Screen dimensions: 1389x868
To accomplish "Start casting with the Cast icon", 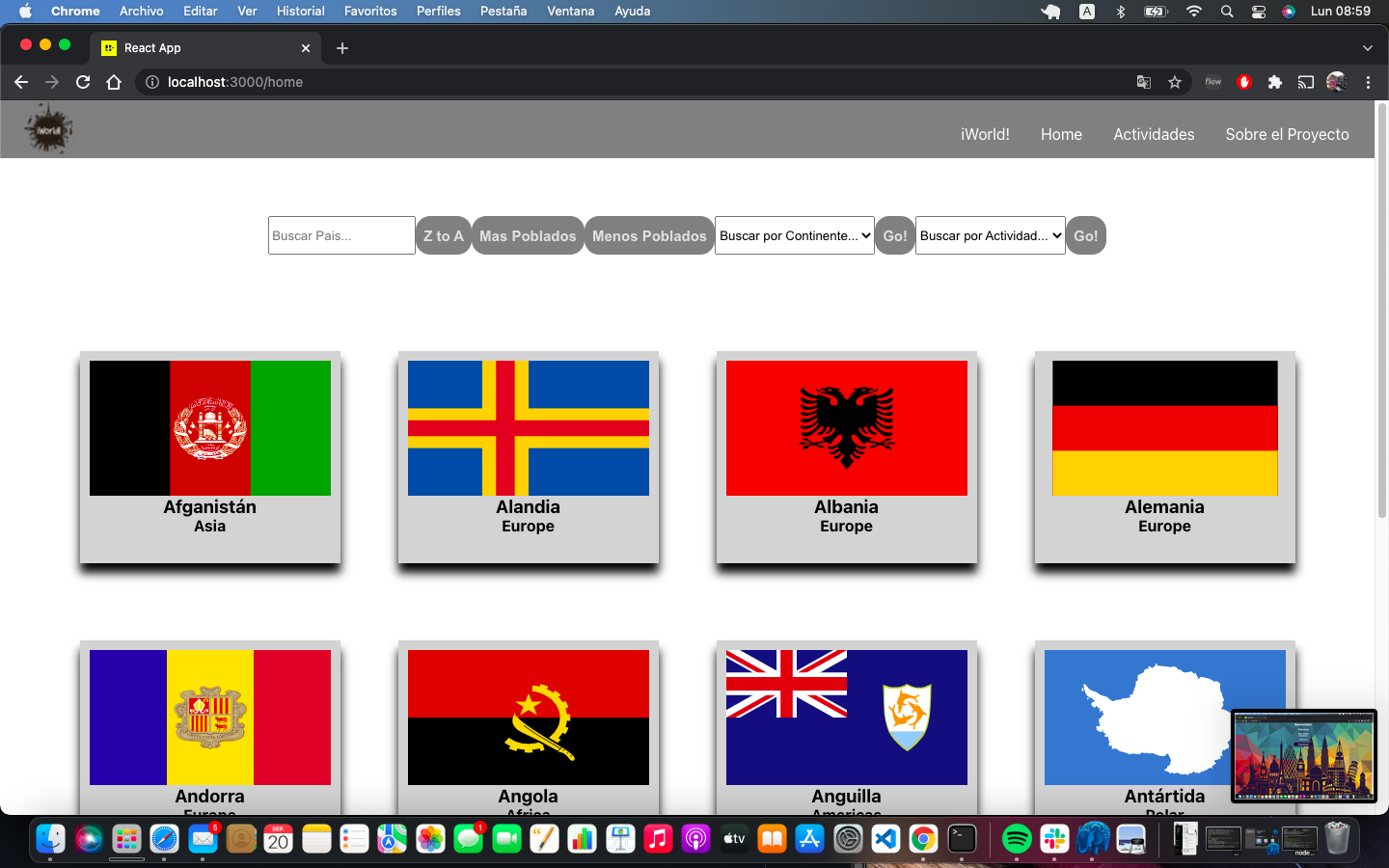I will pos(1306,82).
